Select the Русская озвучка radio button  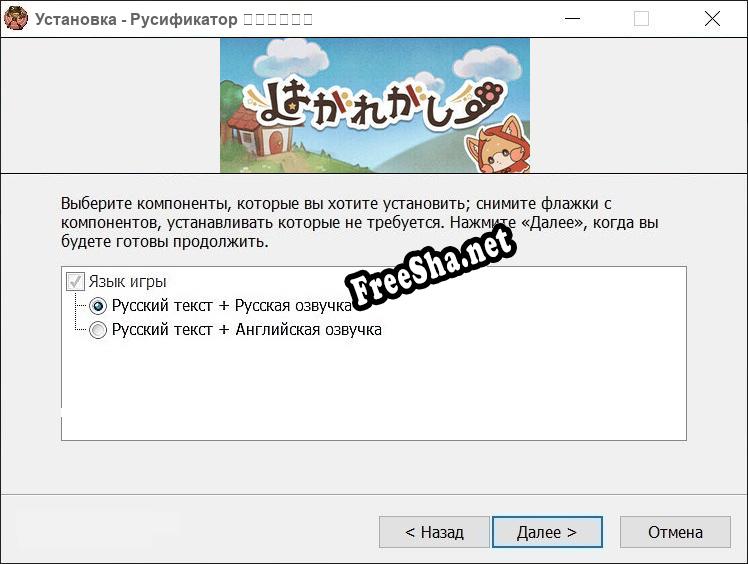click(98, 306)
